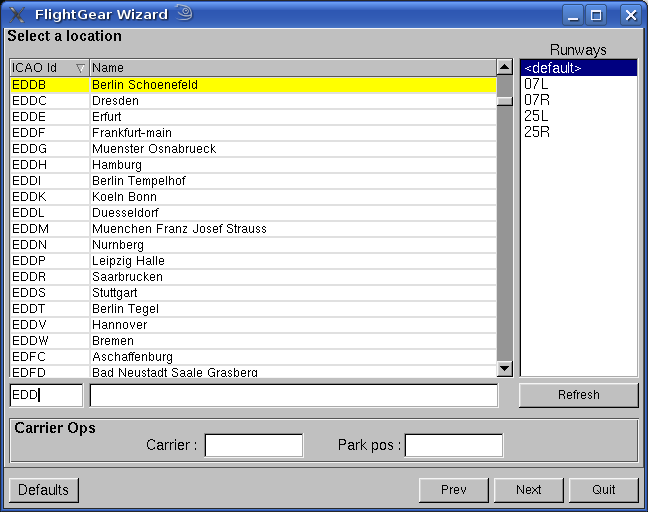The height and width of the screenshot is (512, 648).
Task: Maximize the FlightGear Wizard window
Action: (x=596, y=16)
